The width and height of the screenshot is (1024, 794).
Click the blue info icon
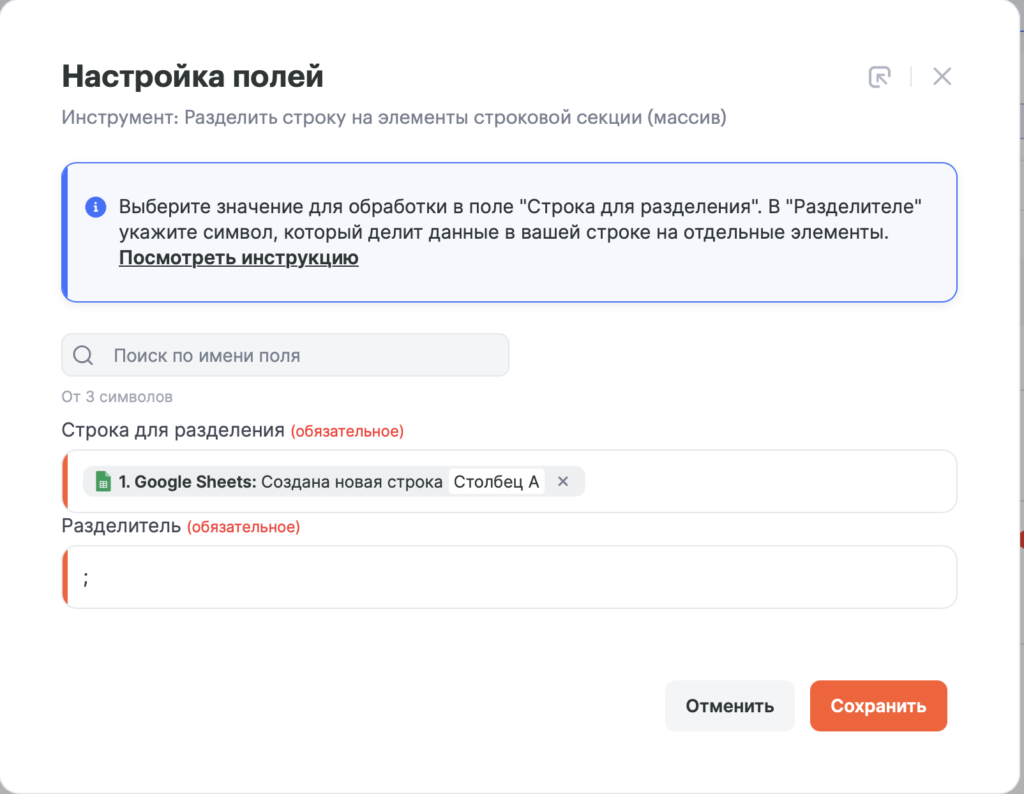coord(96,207)
